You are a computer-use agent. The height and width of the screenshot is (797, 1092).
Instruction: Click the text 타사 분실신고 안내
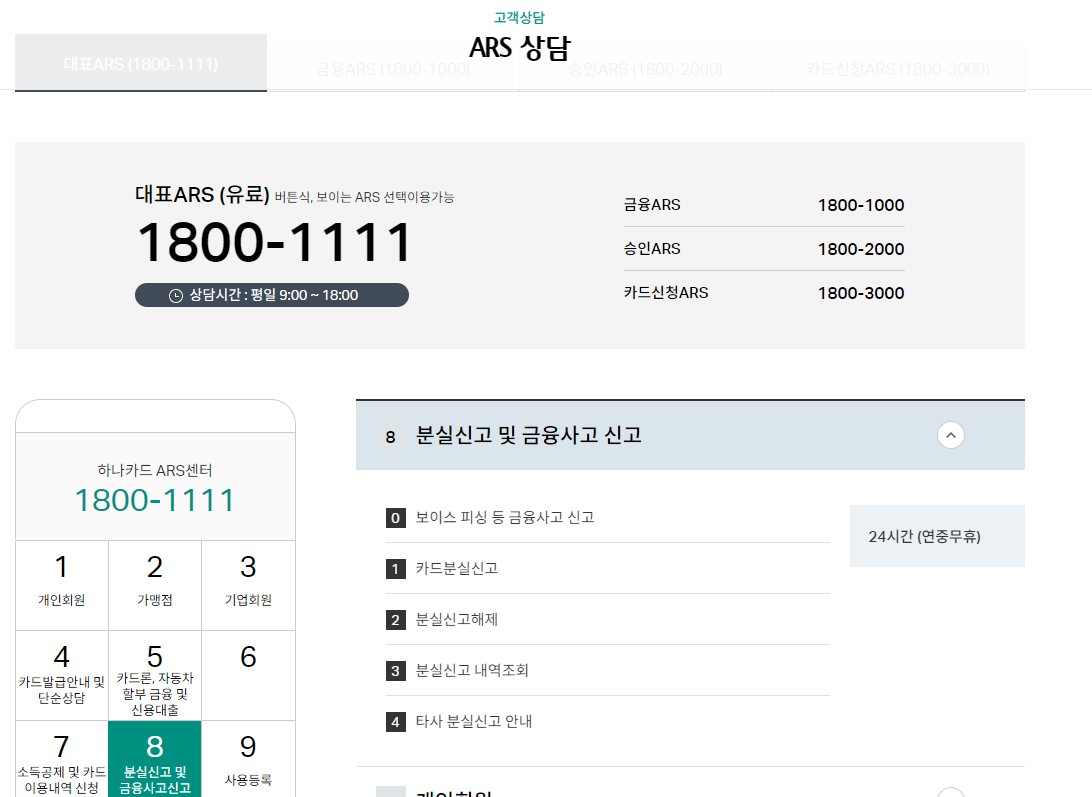pyautogui.click(x=474, y=720)
